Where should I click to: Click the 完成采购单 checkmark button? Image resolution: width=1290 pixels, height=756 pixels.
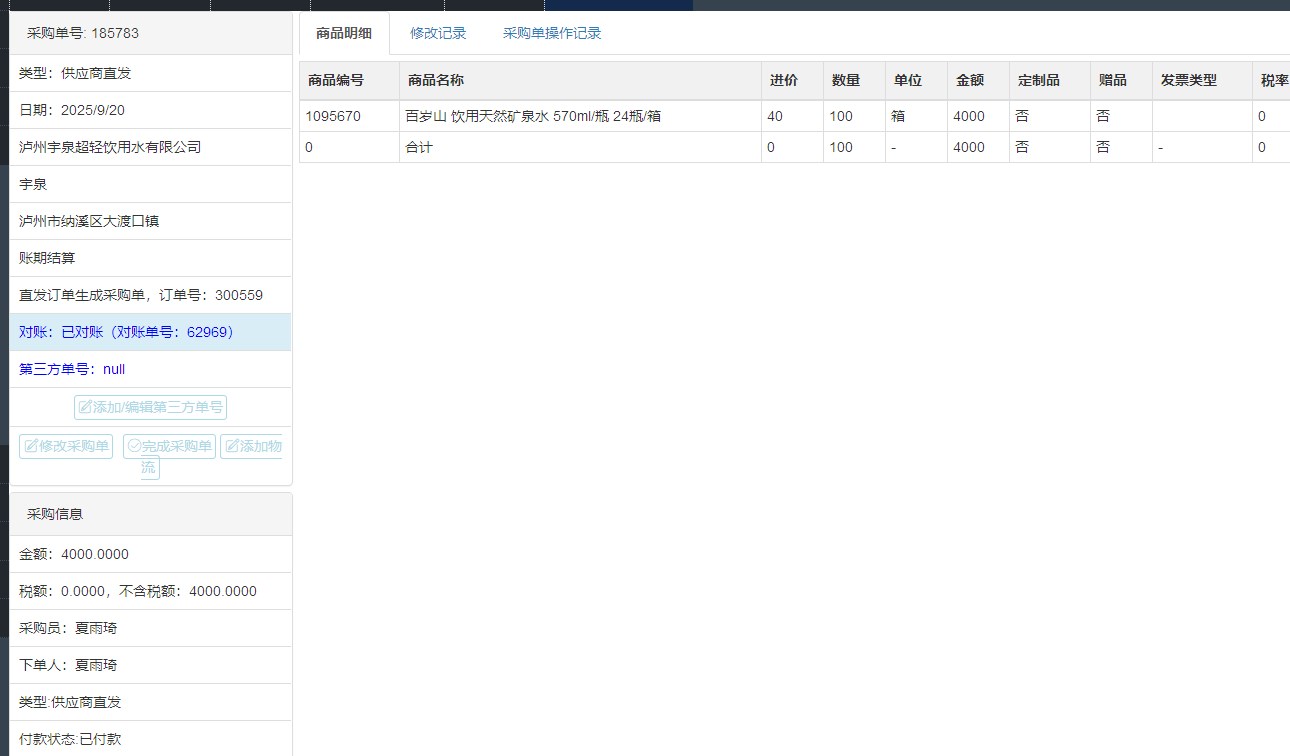click(169, 446)
